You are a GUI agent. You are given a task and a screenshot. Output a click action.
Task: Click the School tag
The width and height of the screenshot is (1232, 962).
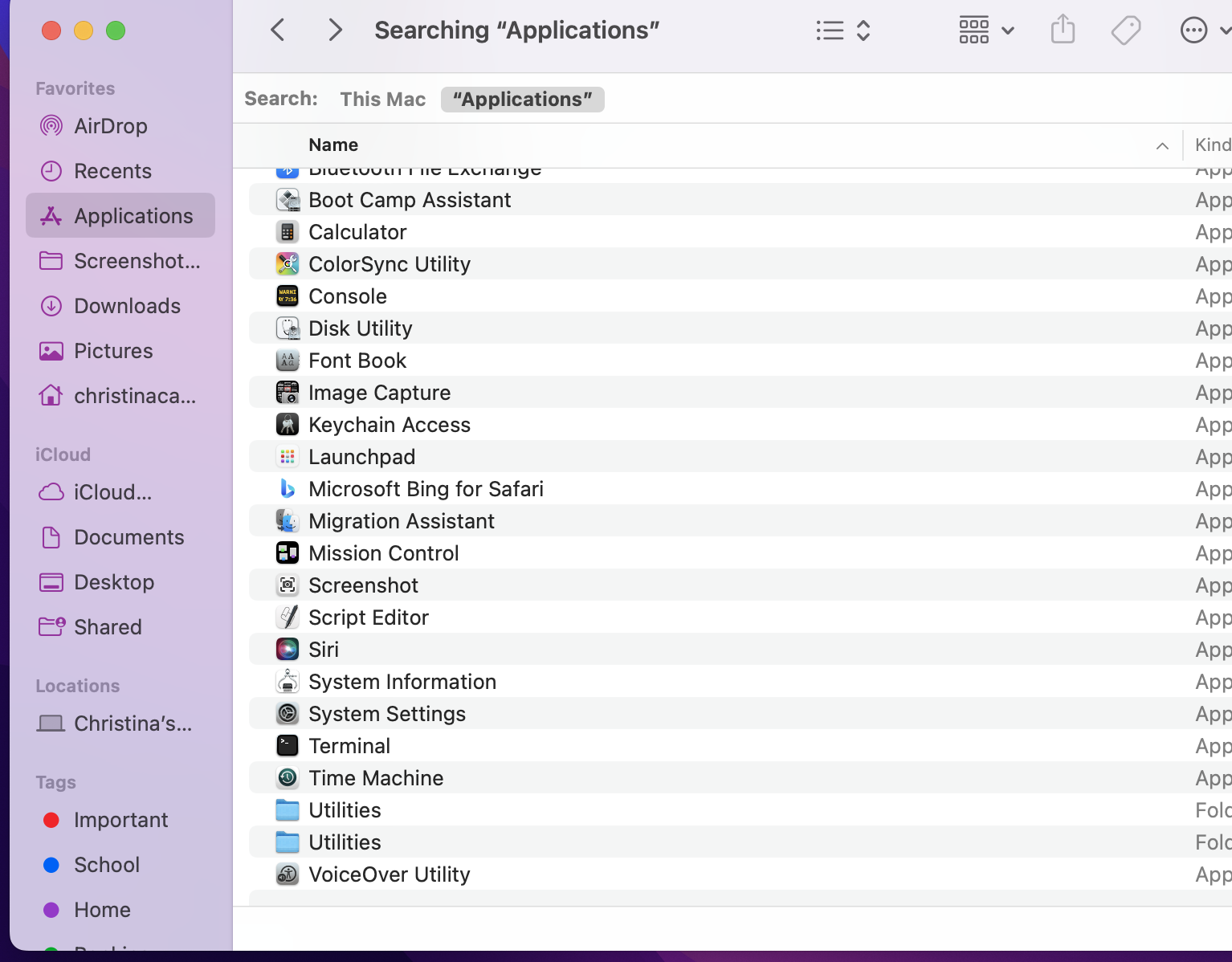(x=107, y=865)
